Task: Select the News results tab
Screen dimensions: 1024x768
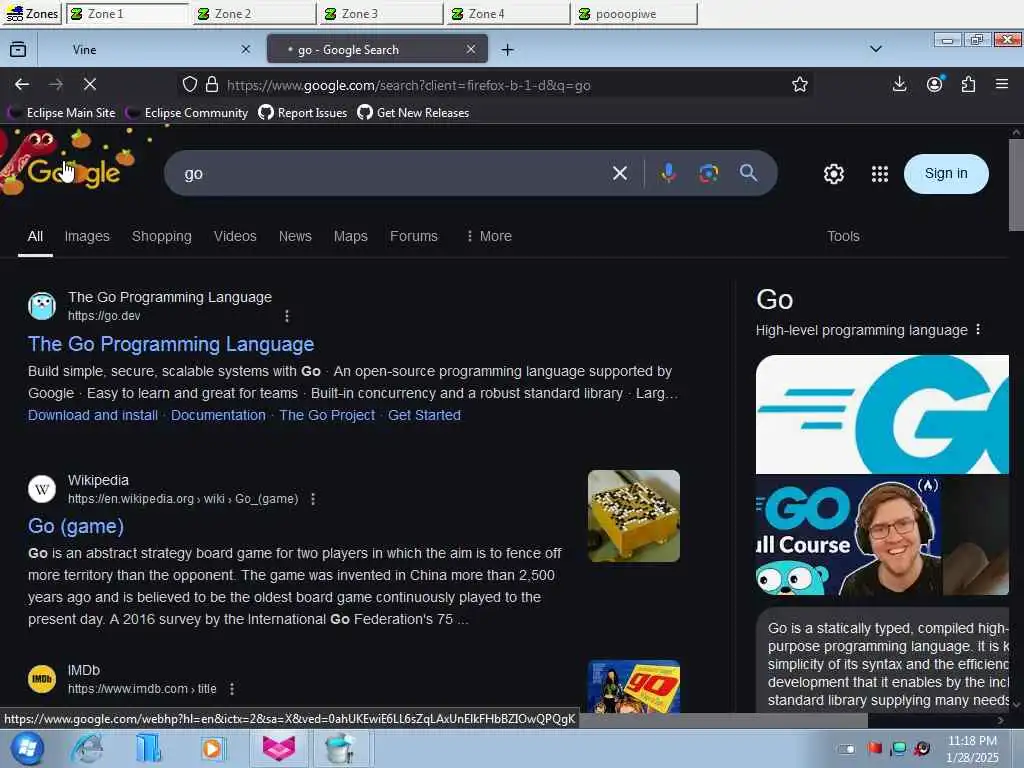Action: 295,236
